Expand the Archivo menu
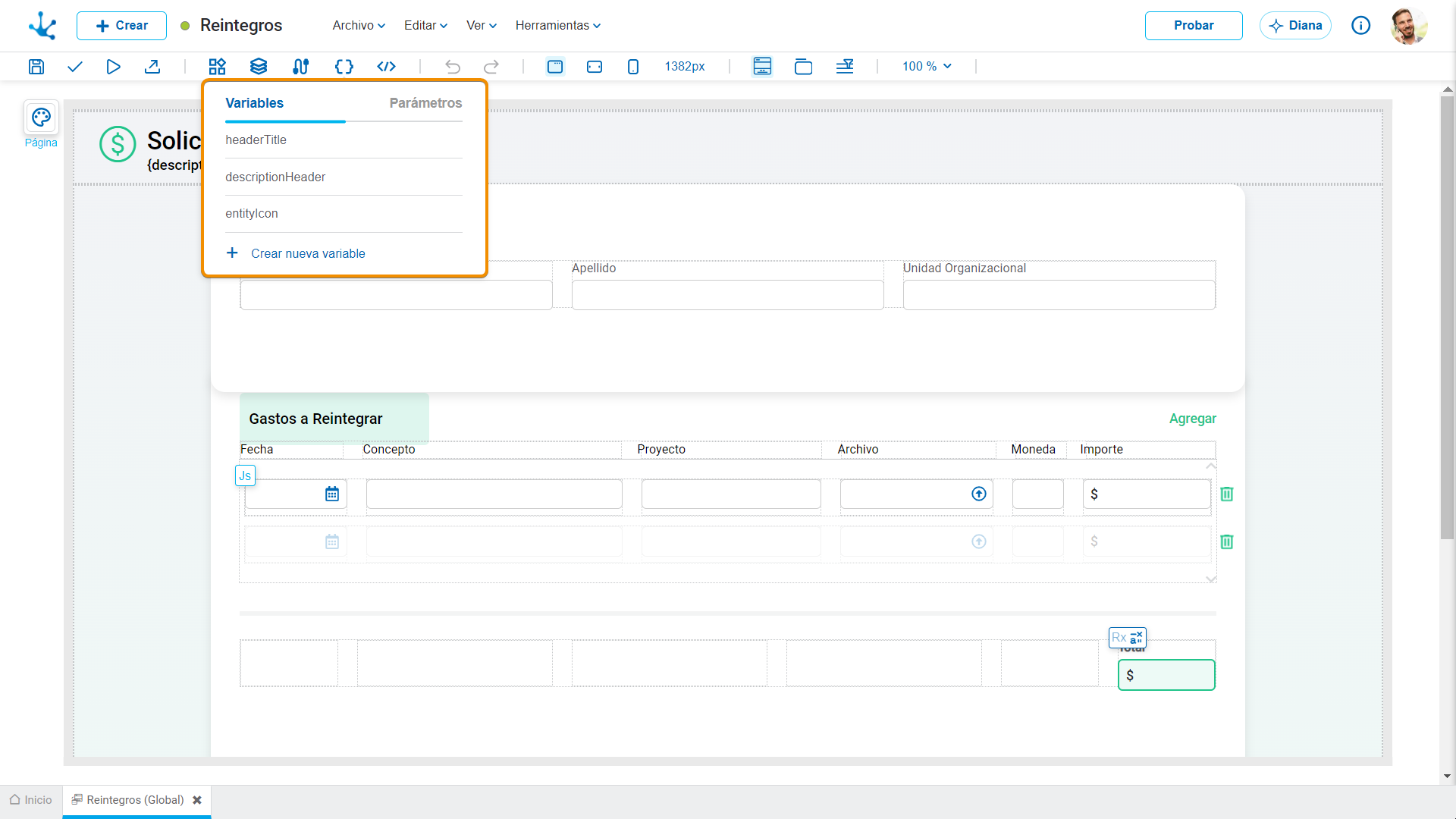Image resolution: width=1456 pixels, height=819 pixels. (359, 25)
